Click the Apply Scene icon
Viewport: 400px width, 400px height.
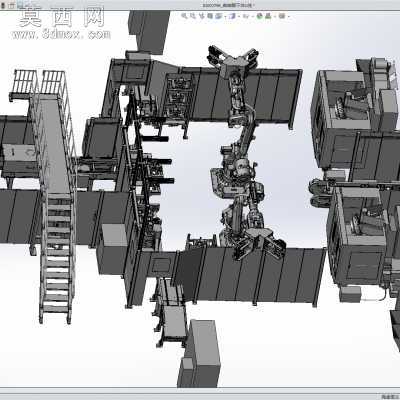click(268, 16)
